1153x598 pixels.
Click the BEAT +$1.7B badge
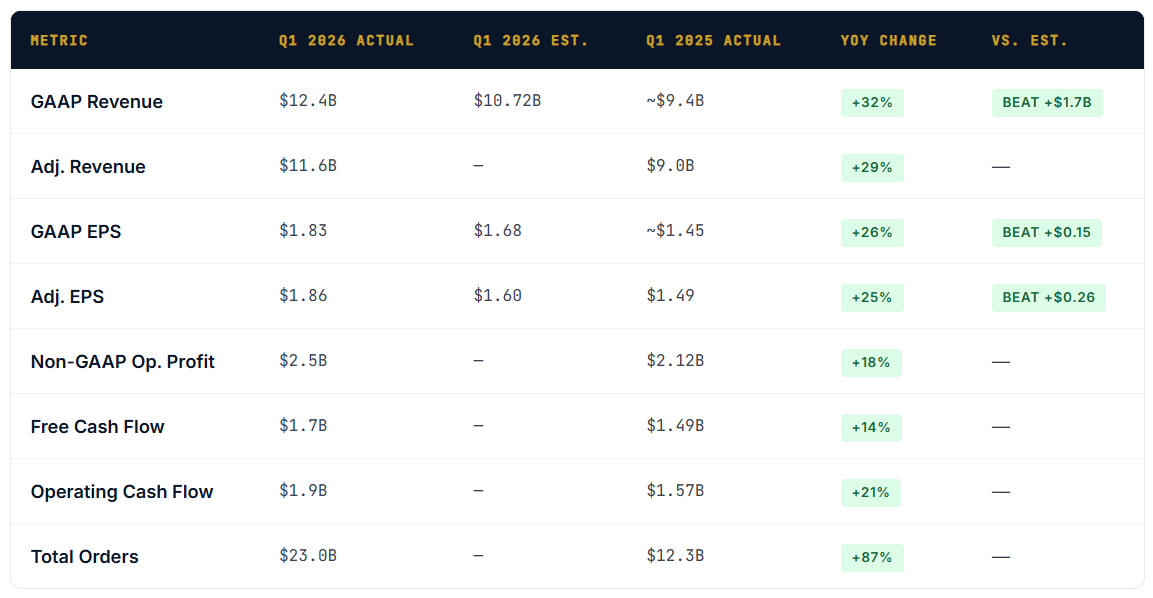coord(1046,102)
